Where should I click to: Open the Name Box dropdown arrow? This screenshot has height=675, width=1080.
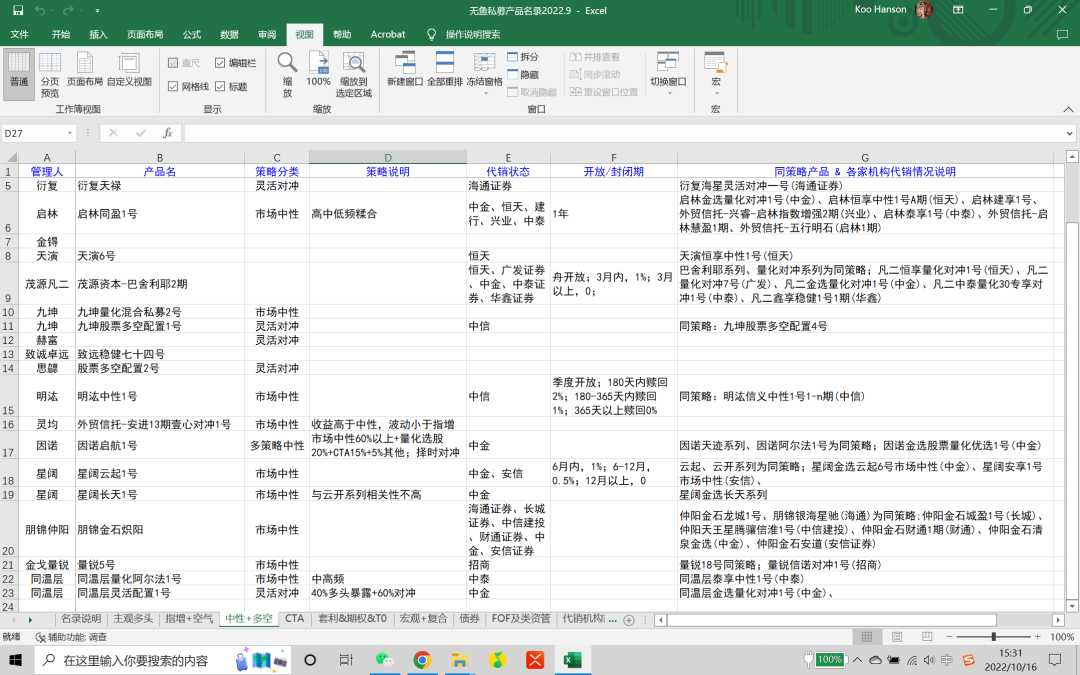point(70,133)
